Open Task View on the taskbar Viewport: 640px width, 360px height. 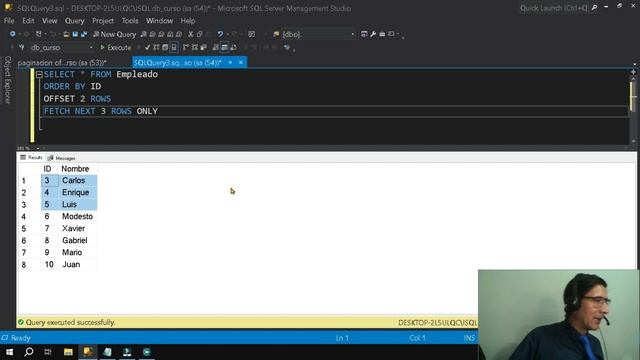[48, 352]
